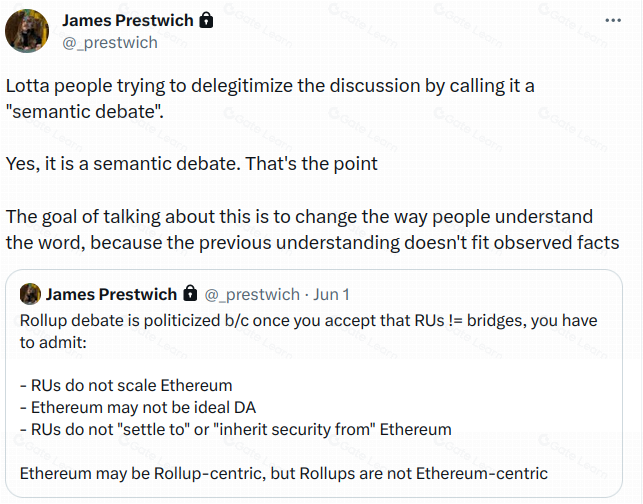Click the "inherit security from" Ethereum bullet
Screen dimensions: 643x504
[x=236, y=429]
